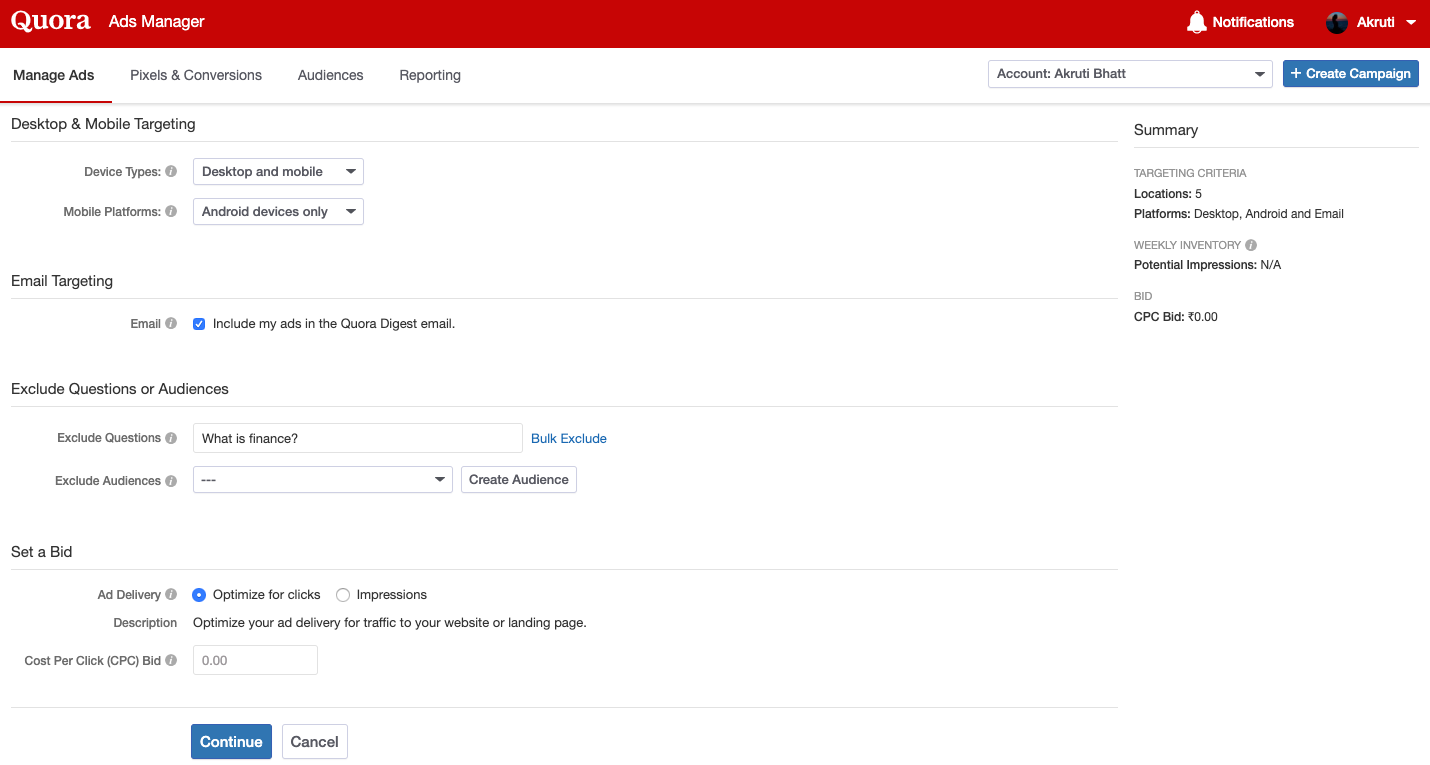Click the info icon next to Exclude Questions
1430x765 pixels.
pyautogui.click(x=171, y=438)
